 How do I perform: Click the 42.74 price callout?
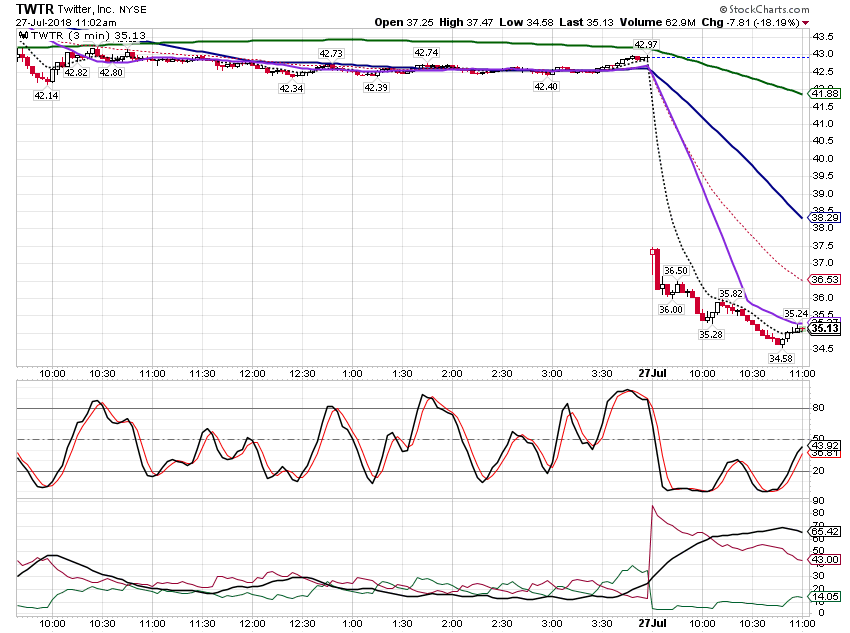click(426, 53)
